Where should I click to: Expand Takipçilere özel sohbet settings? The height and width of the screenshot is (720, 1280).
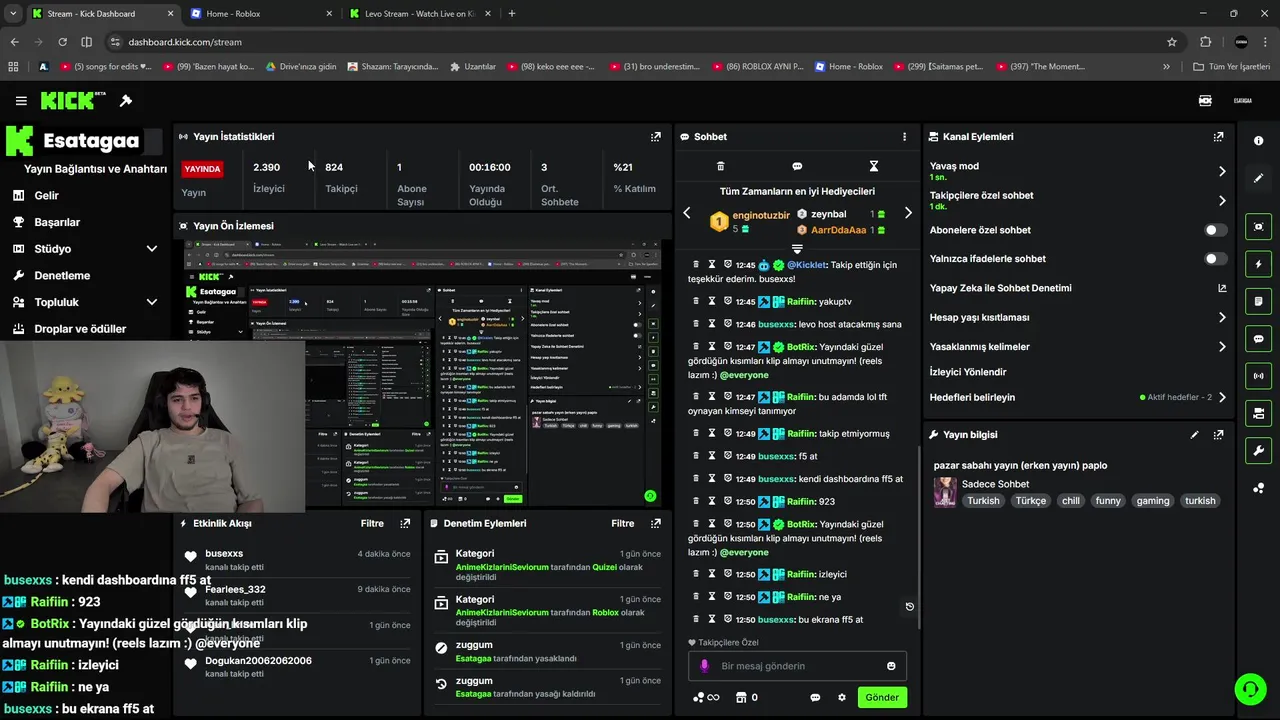(1222, 201)
